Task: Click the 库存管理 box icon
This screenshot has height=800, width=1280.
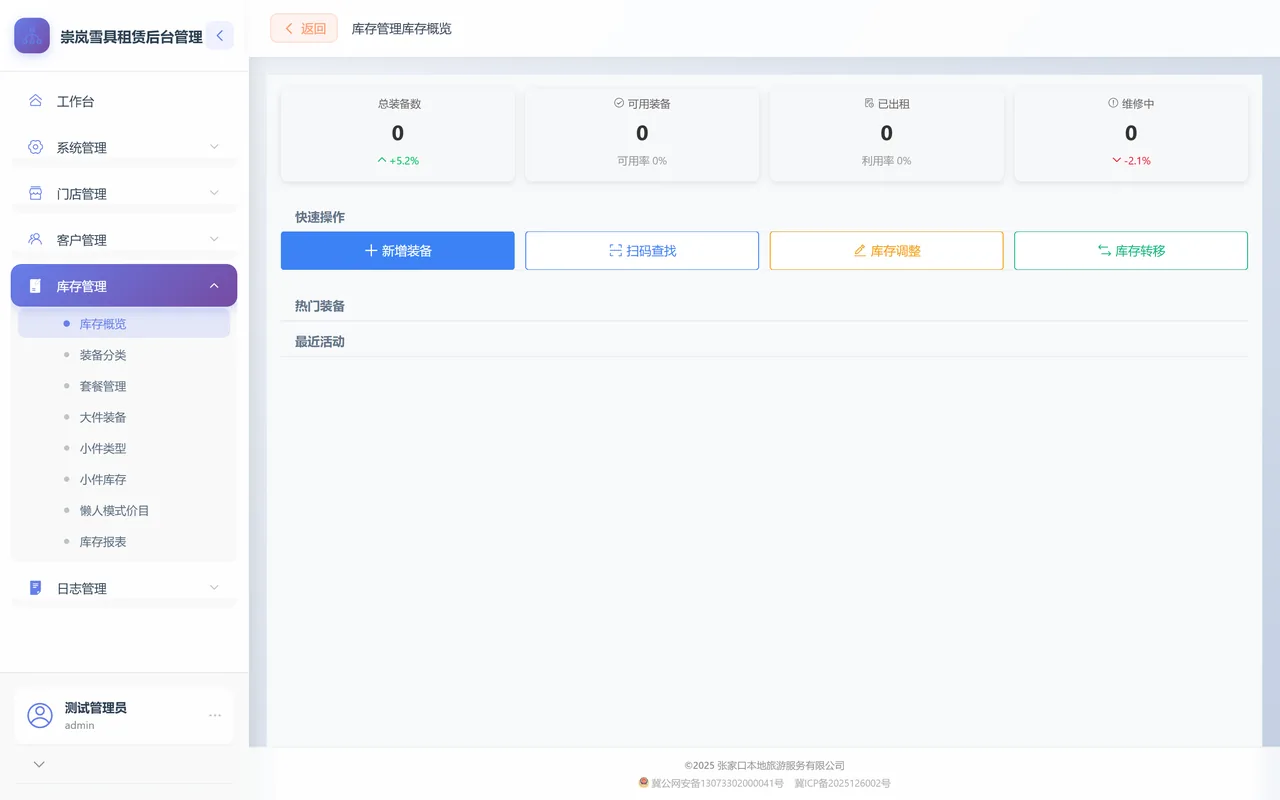Action: pos(36,286)
